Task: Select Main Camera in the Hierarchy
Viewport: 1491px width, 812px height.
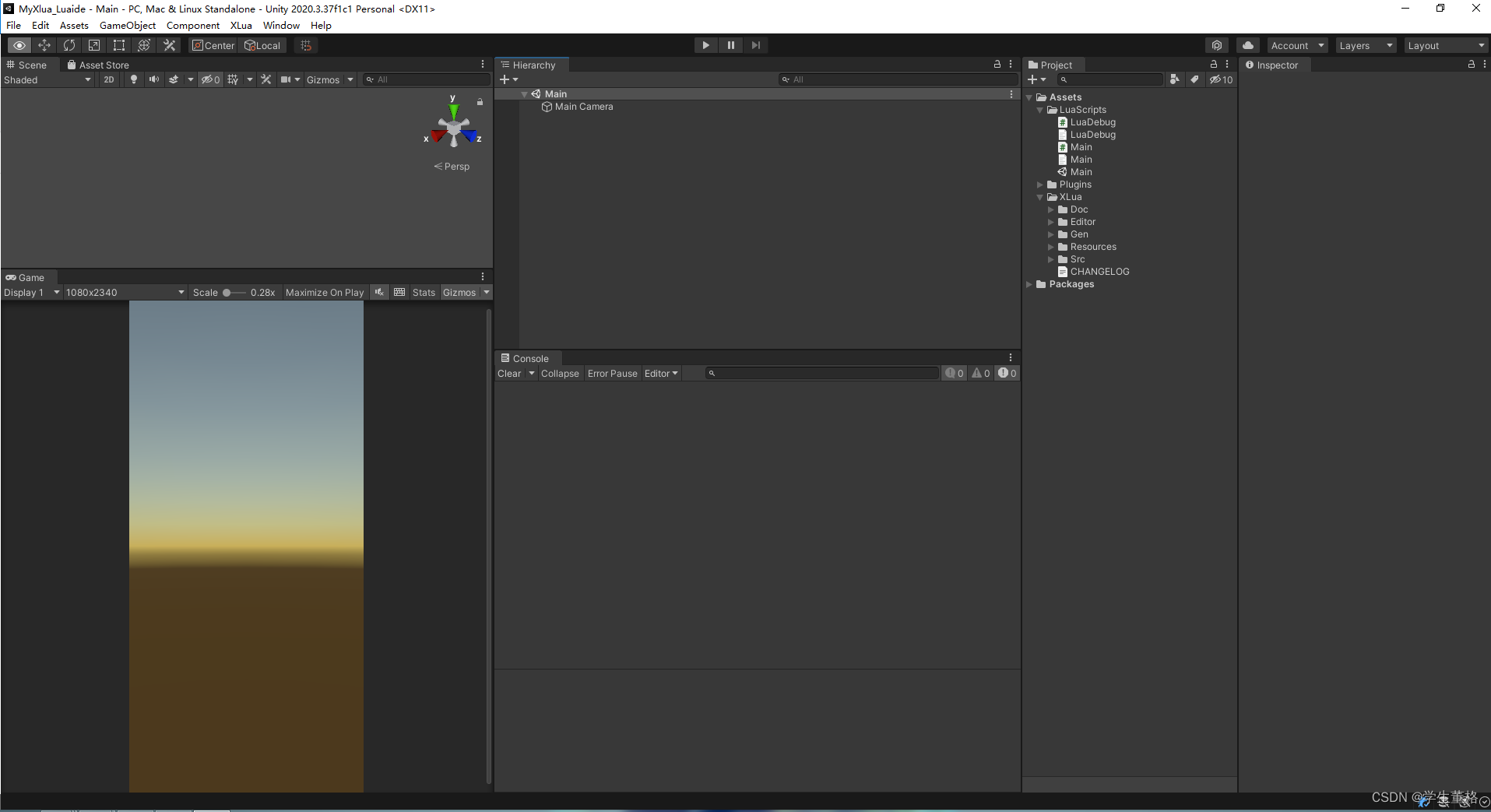Action: point(583,107)
